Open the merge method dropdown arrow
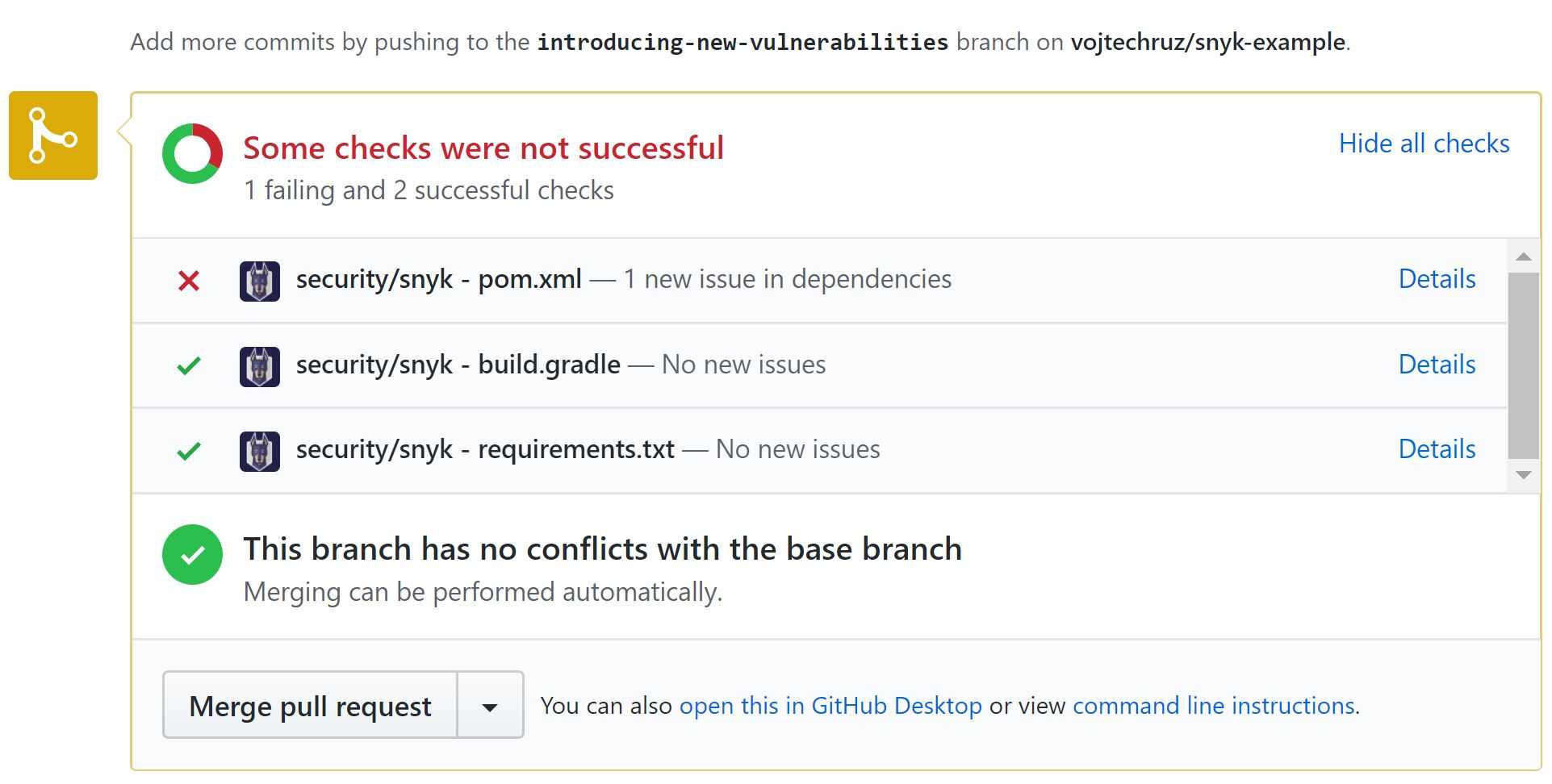Viewport: 1552px width, 784px height. coord(490,707)
